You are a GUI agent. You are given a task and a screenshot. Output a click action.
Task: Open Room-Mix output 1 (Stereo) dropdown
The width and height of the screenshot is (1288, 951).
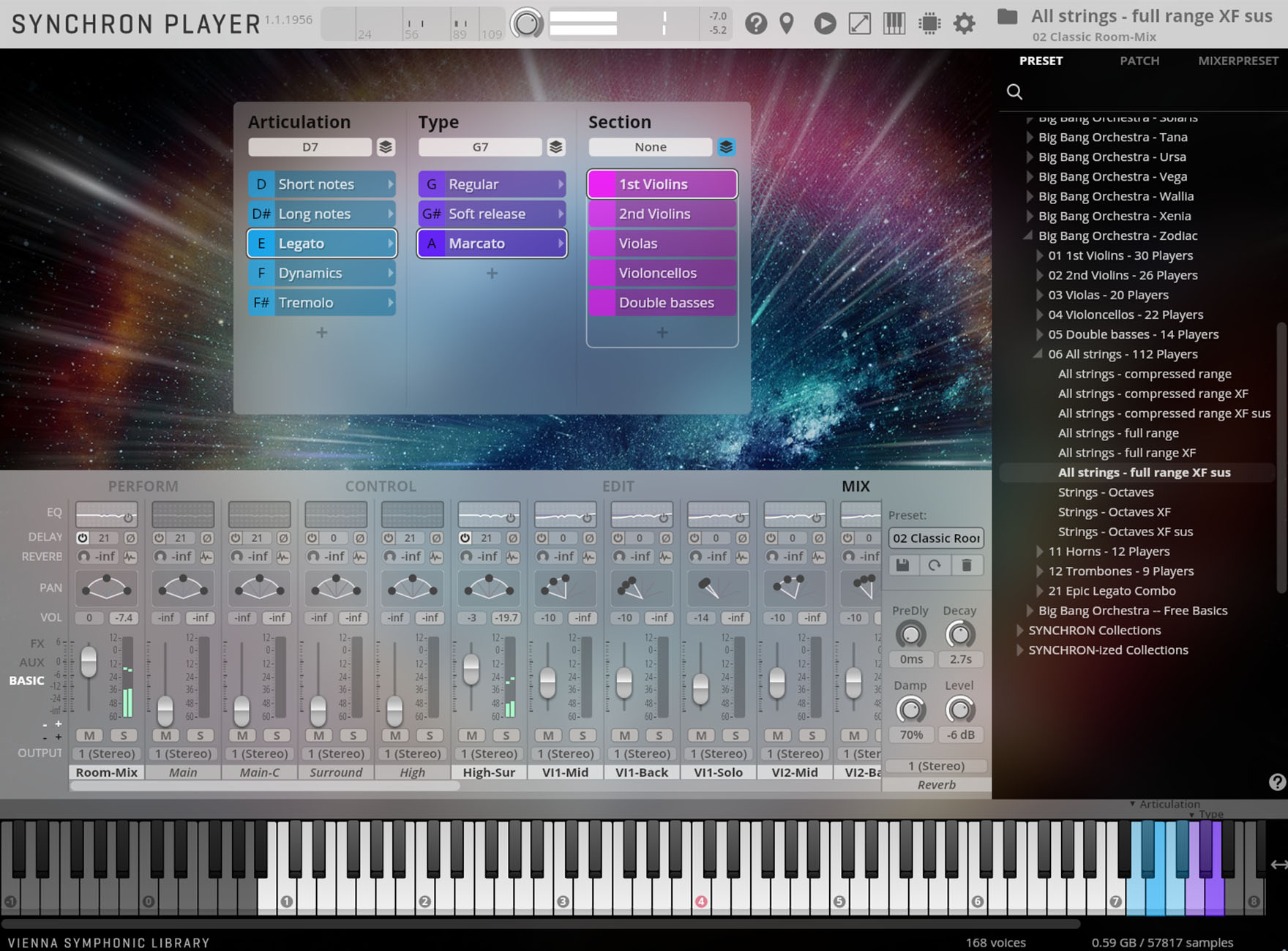click(x=107, y=753)
